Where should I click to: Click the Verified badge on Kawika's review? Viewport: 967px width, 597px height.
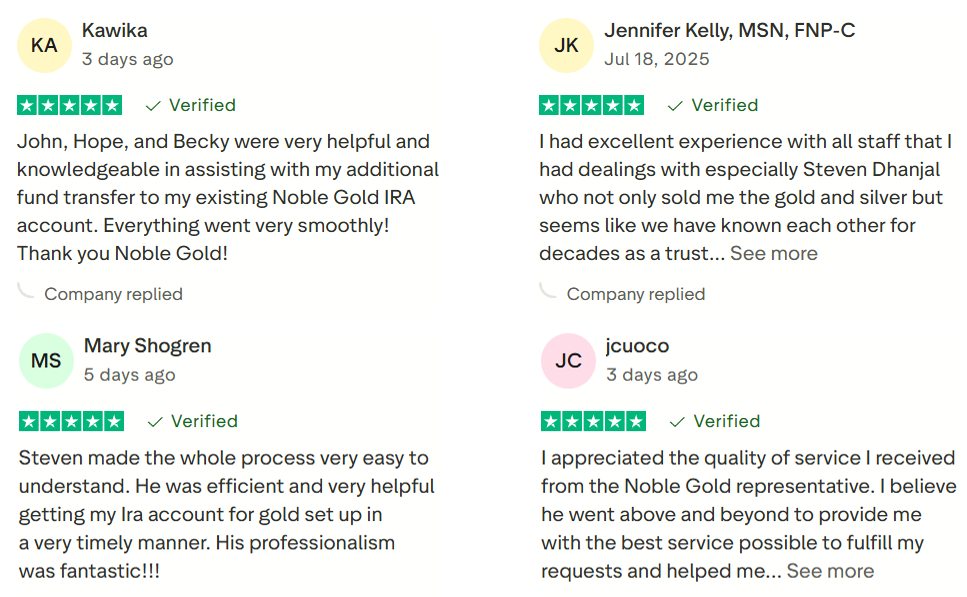tap(191, 105)
